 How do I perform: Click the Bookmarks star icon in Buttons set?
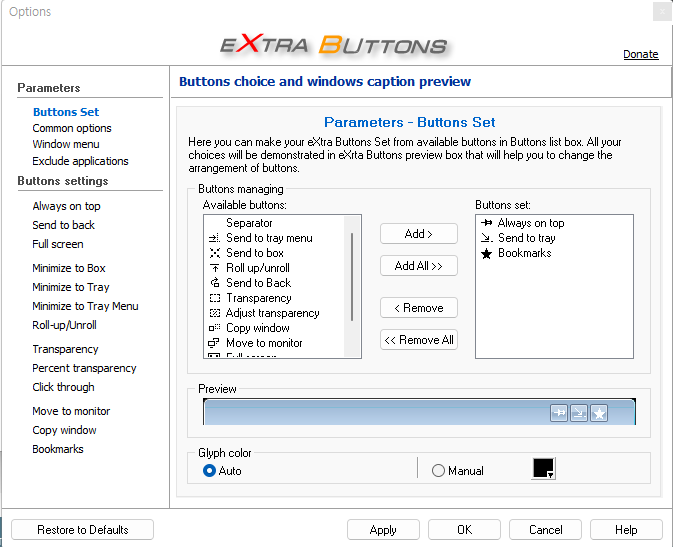pos(486,253)
